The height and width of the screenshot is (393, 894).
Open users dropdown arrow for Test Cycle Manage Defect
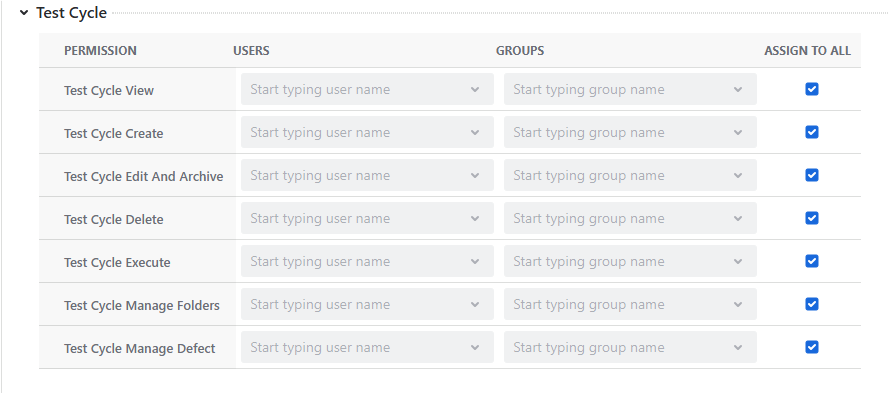tap(475, 347)
